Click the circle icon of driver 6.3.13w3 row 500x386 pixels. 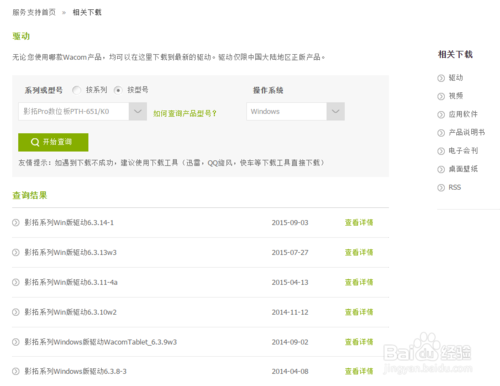pos(16,252)
